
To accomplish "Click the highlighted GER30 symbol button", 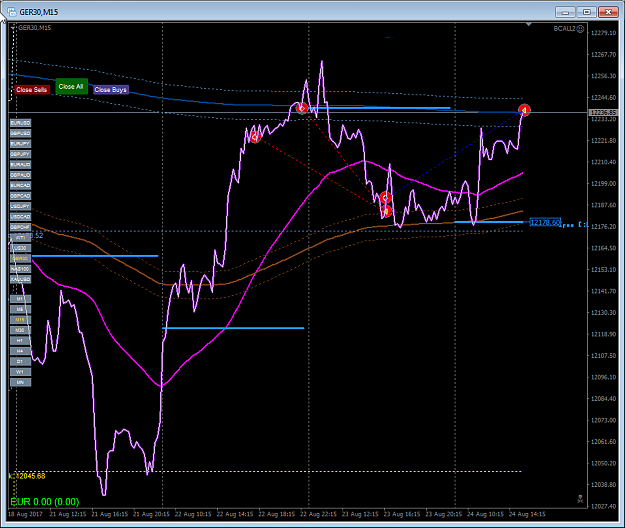I will [20, 259].
